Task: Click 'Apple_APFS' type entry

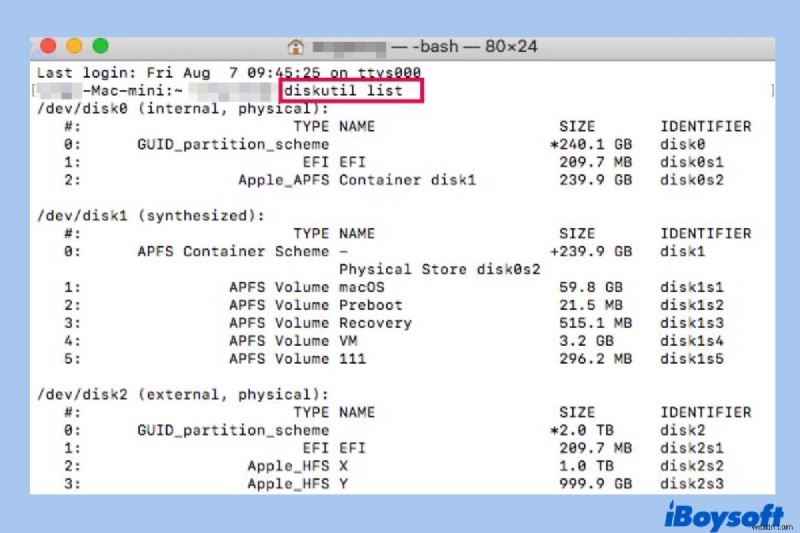Action: pyautogui.click(x=284, y=180)
